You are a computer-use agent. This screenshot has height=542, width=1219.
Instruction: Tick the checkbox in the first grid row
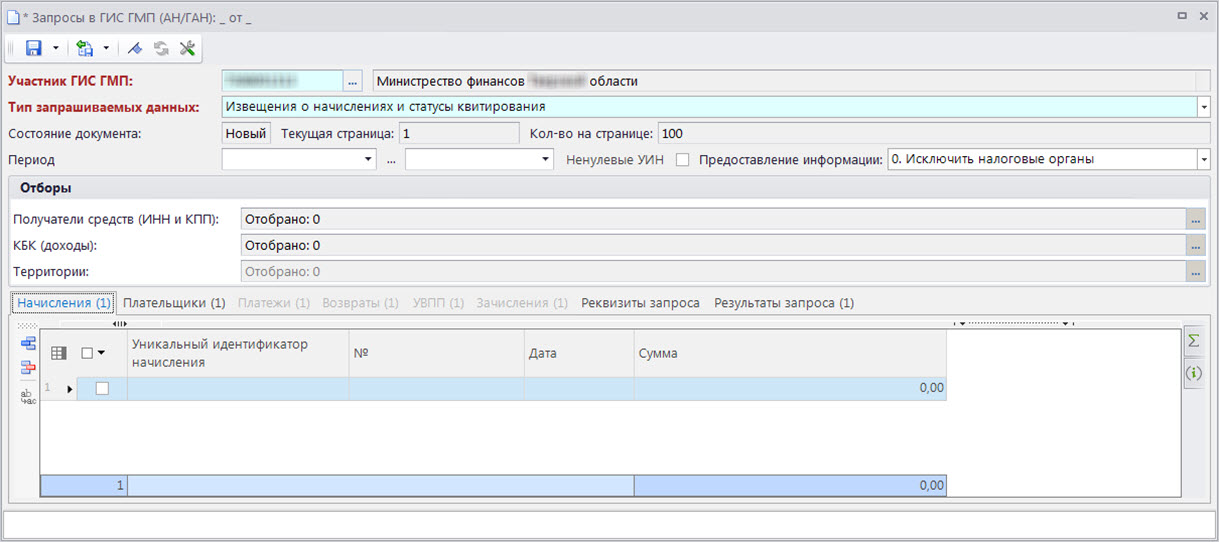102,389
